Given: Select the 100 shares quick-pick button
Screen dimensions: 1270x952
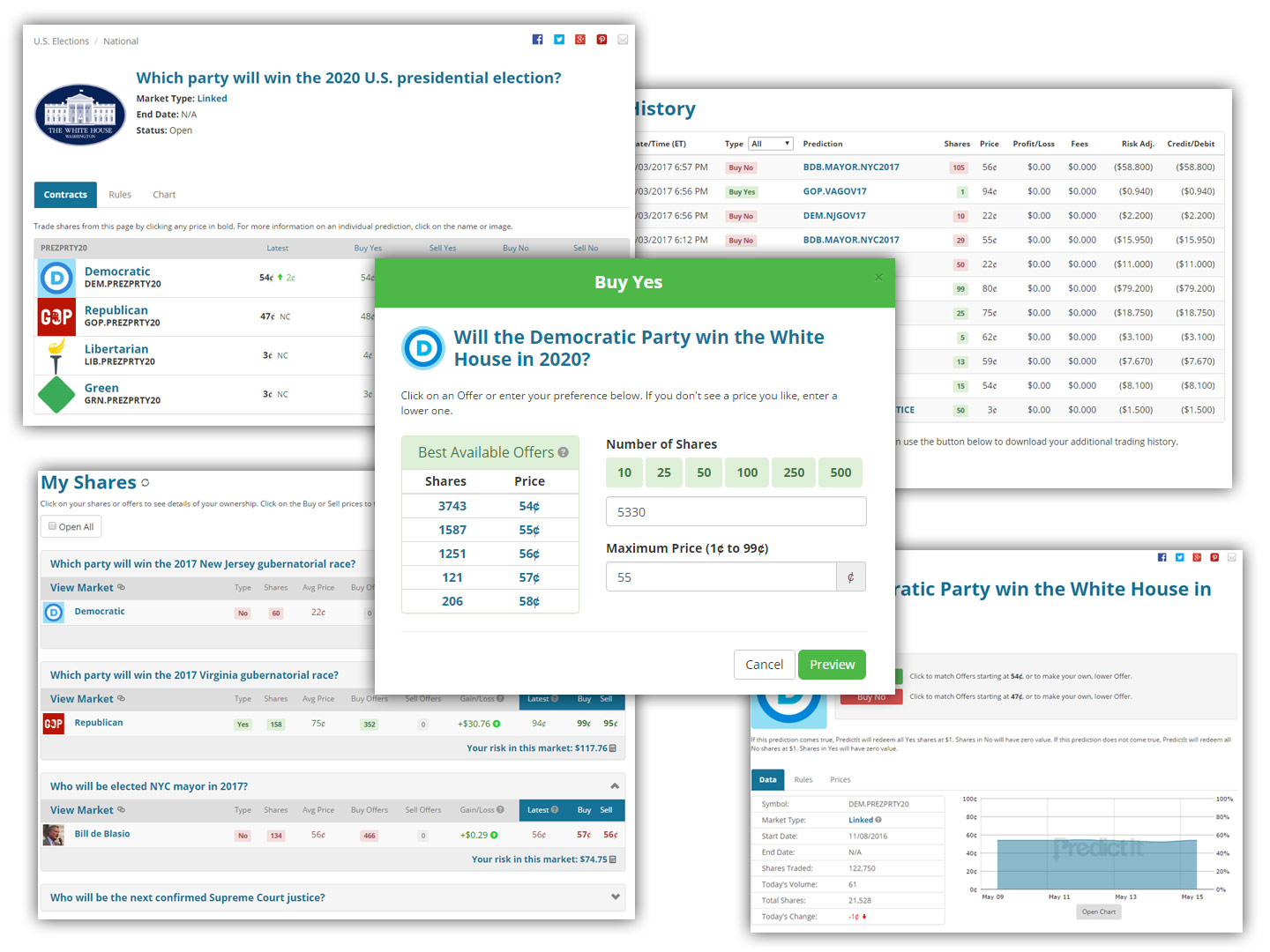Looking at the screenshot, I should [747, 472].
